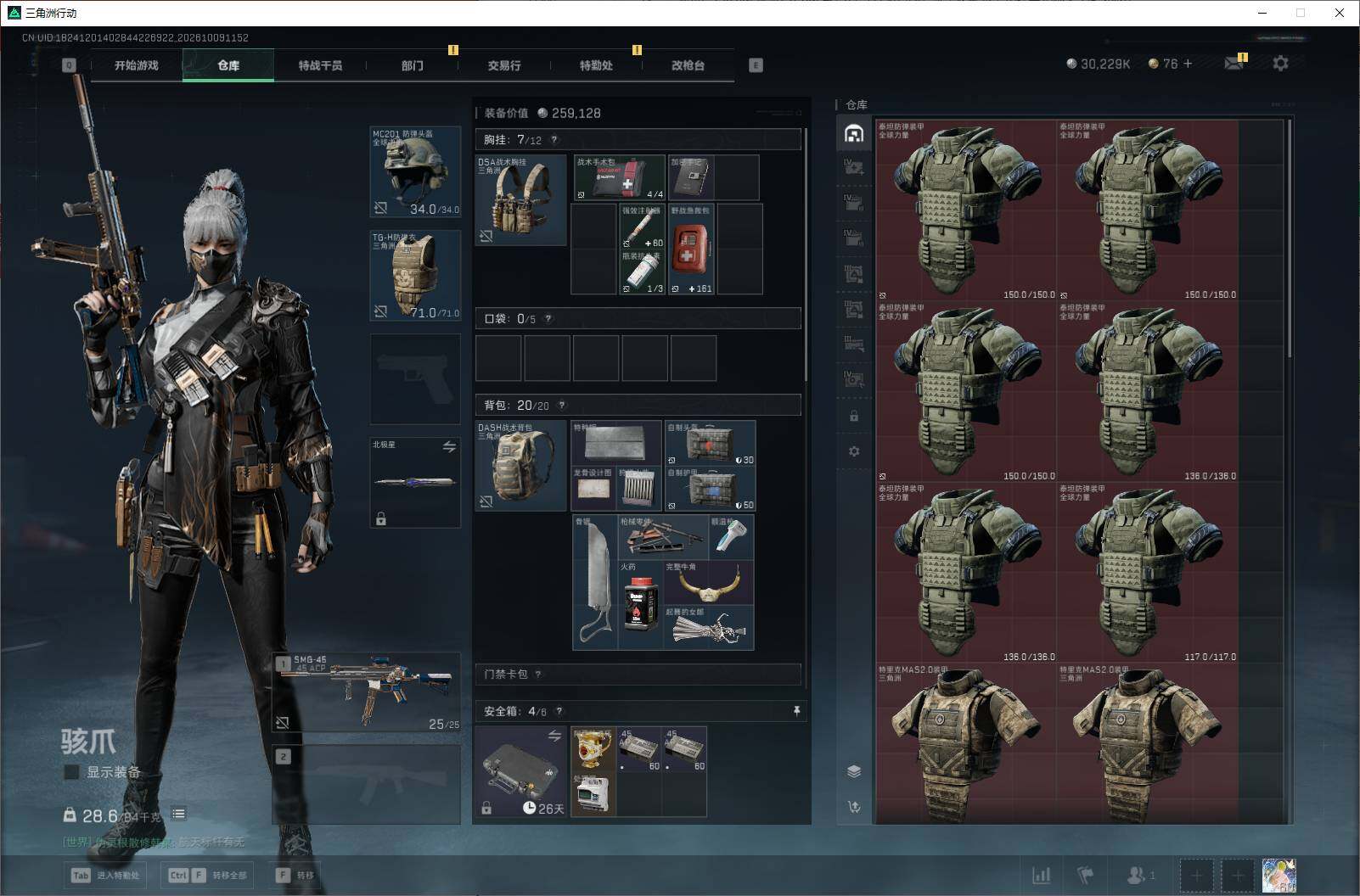This screenshot has width=1360, height=896.
Task: Open the statistics bar-chart icon at bottom
Action: [1041, 875]
